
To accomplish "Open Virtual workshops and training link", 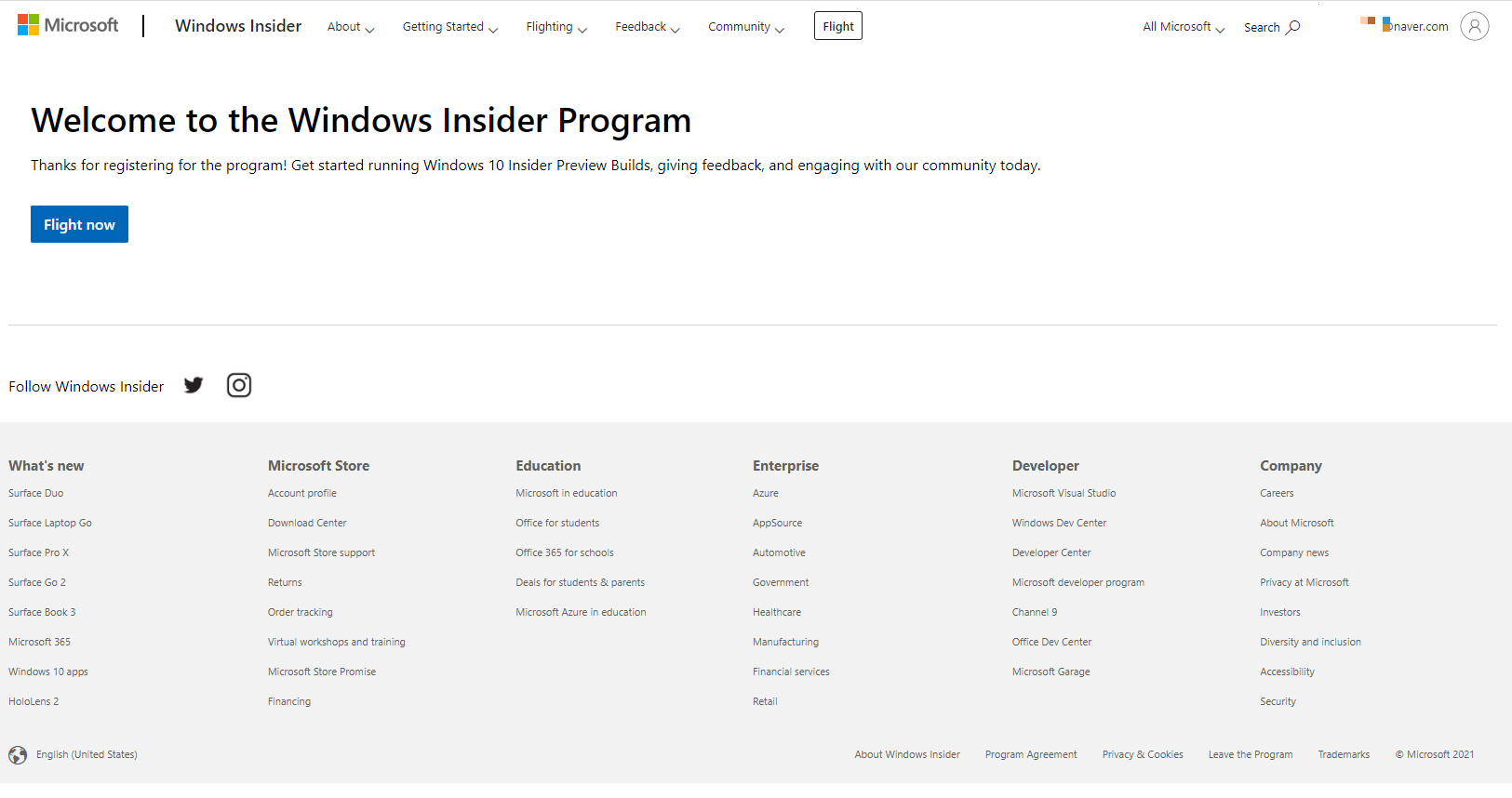I will [x=337, y=642].
